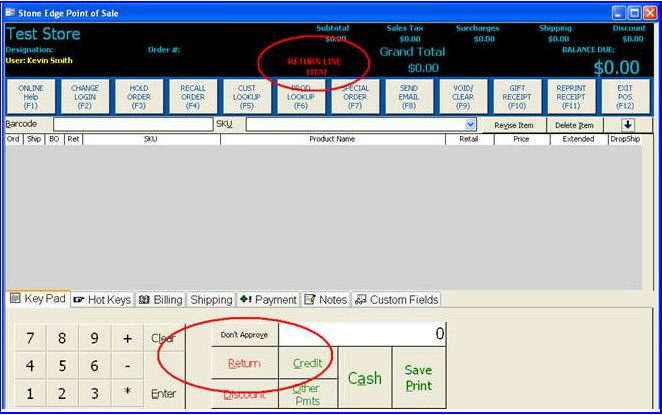Click the keypad plus key

pyautogui.click(x=128, y=338)
